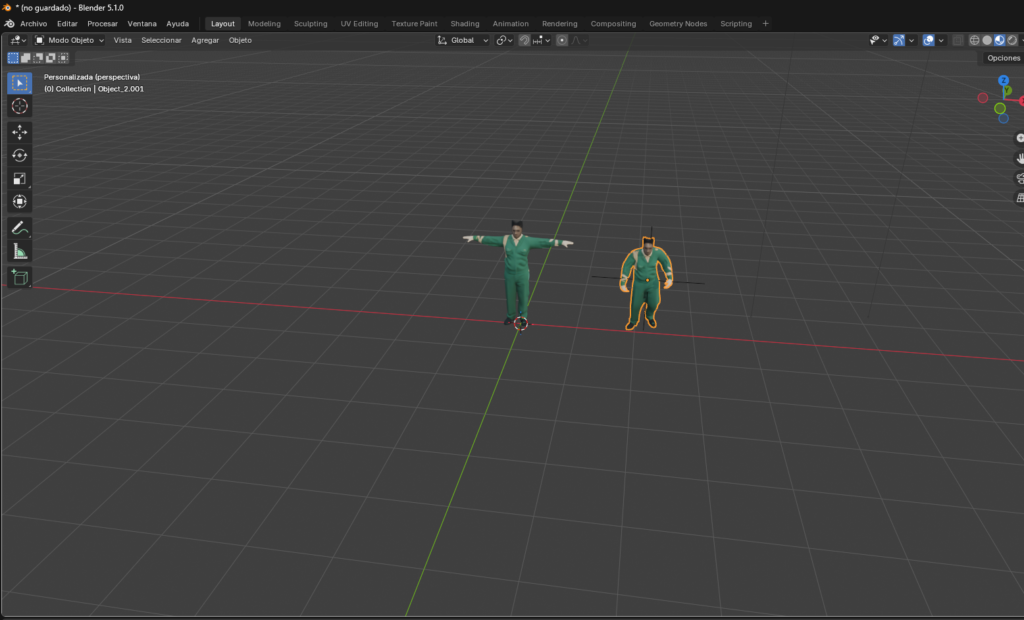The width and height of the screenshot is (1024, 620).
Task: Open the Archivo menu
Action: [32, 22]
